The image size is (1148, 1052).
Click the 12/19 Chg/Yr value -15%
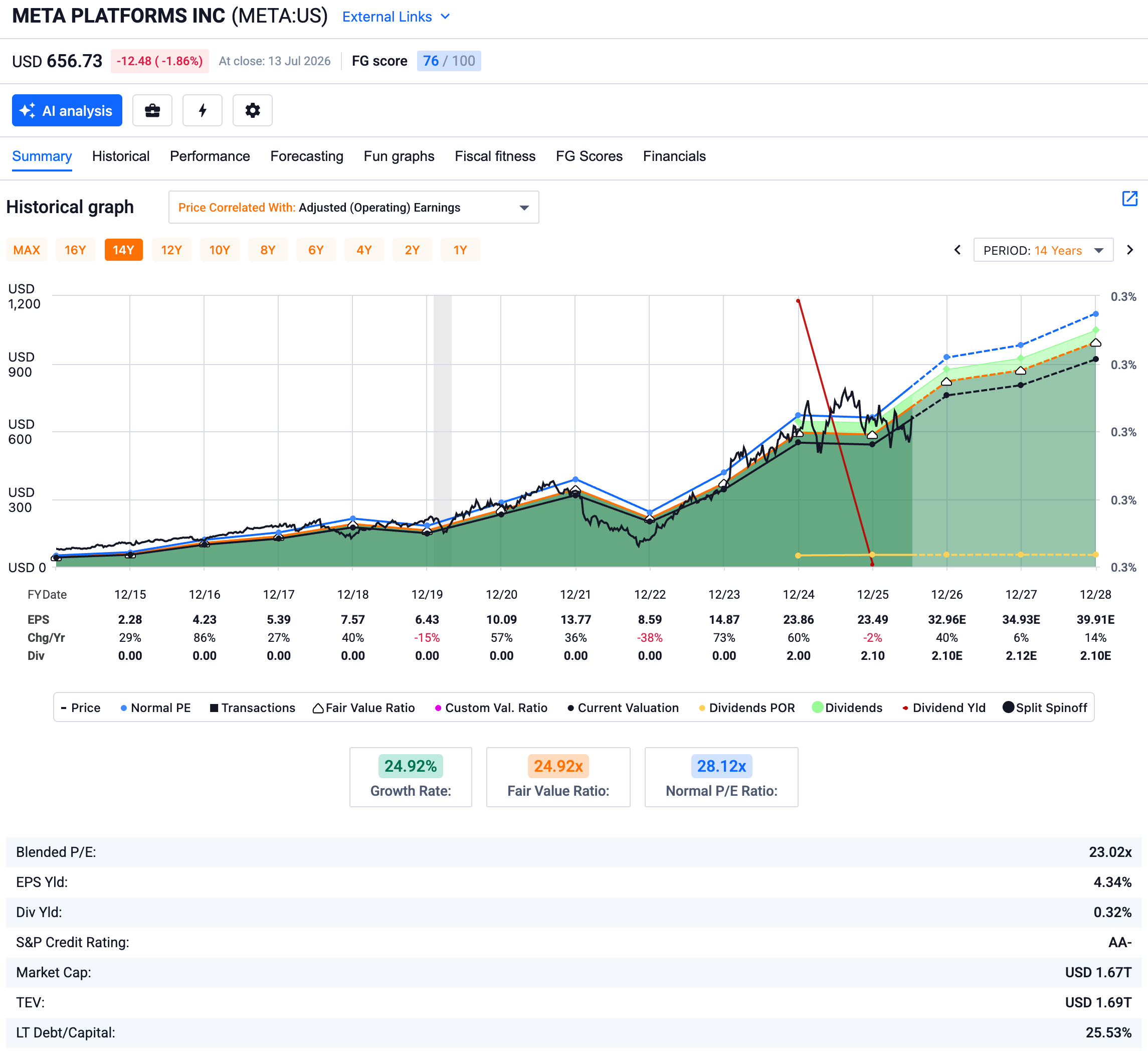click(427, 638)
